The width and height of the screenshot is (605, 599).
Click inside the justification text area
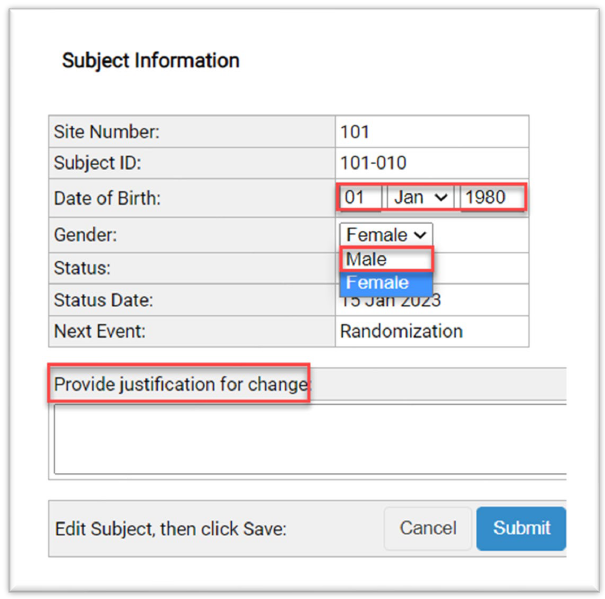pyautogui.click(x=308, y=438)
